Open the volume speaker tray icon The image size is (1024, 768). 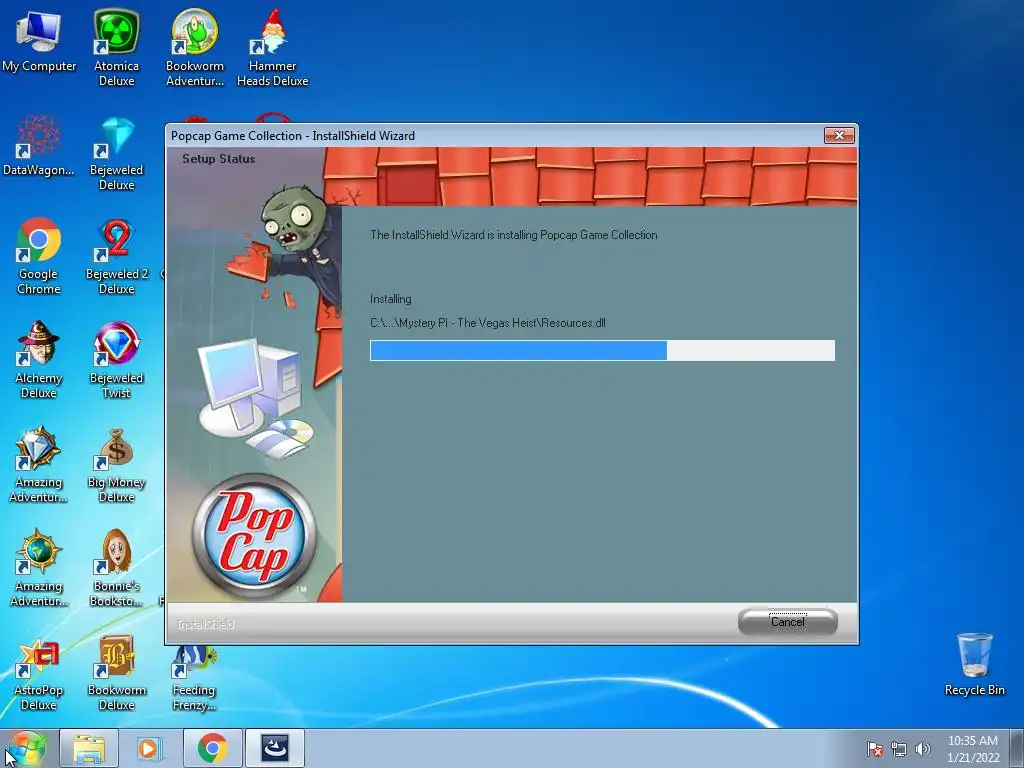[x=923, y=749]
